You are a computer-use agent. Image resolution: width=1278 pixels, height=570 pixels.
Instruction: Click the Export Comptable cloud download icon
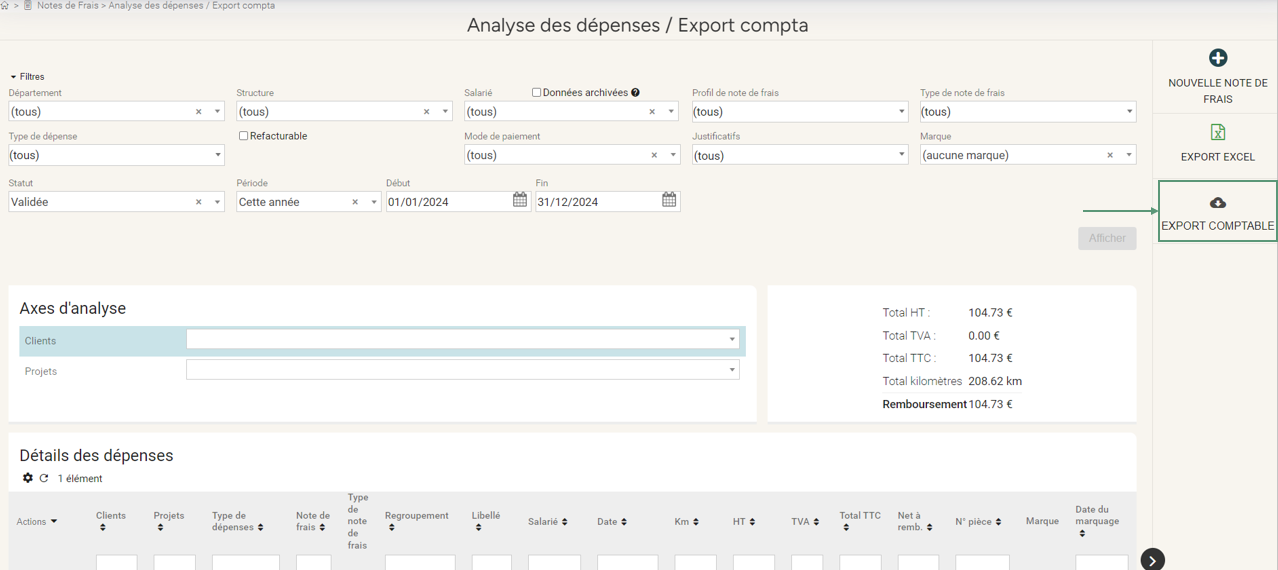[x=1217, y=203]
